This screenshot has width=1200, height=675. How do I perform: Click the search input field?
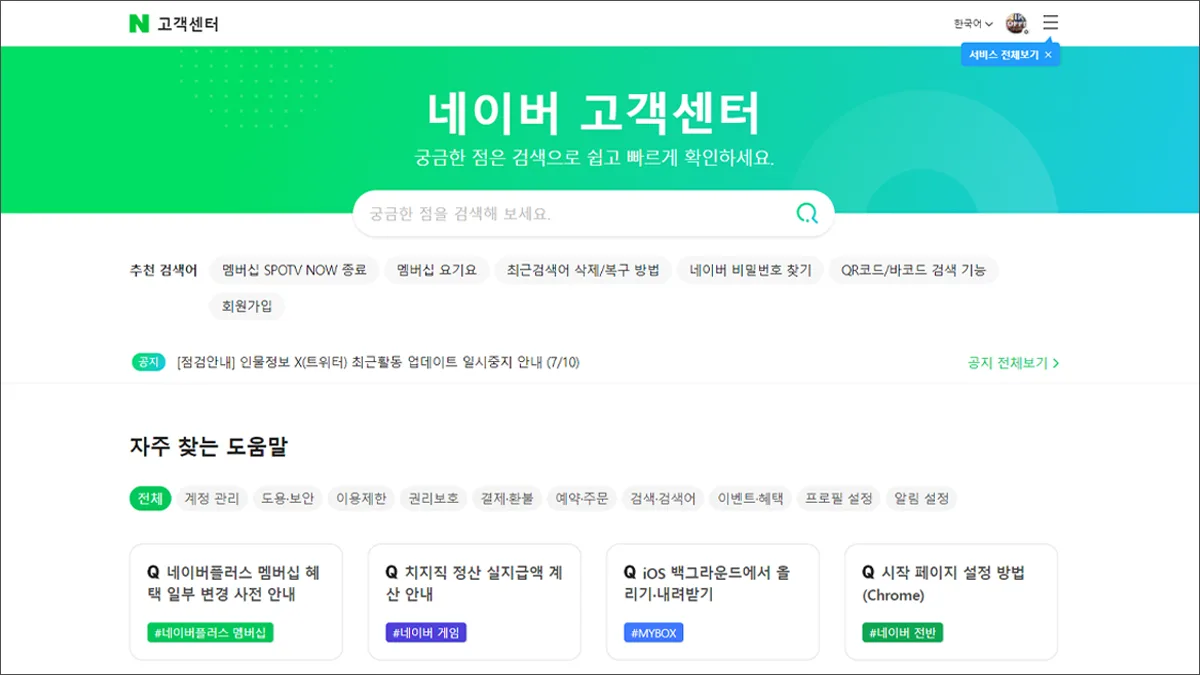click(560, 213)
